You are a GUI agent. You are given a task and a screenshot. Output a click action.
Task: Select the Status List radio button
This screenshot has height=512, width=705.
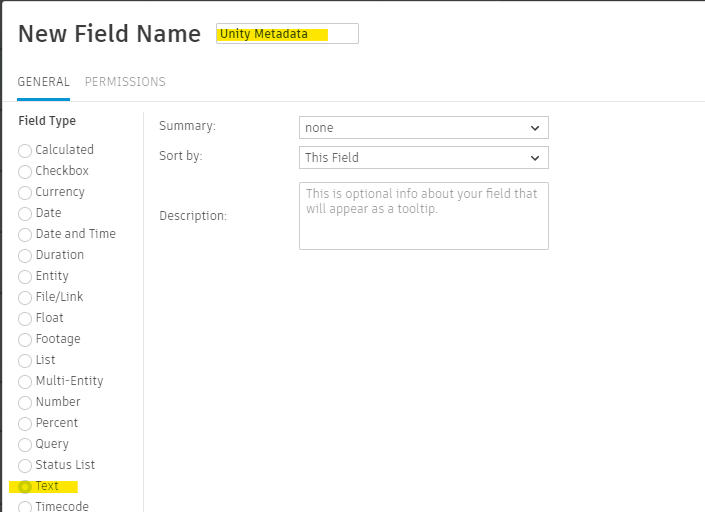(x=25, y=465)
